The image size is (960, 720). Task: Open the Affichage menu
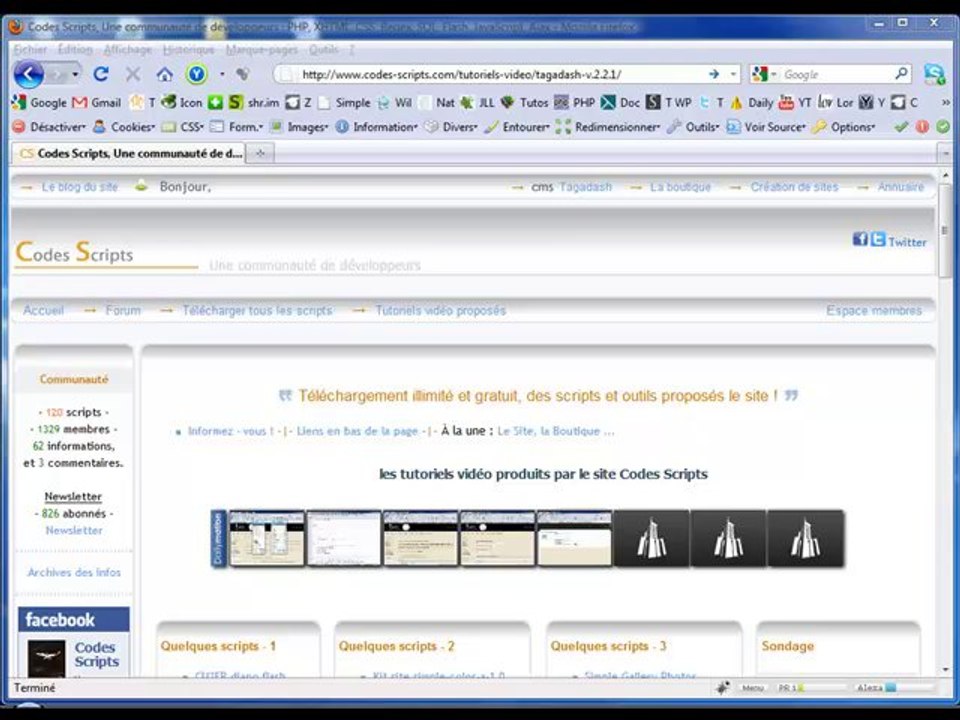[x=127, y=50]
